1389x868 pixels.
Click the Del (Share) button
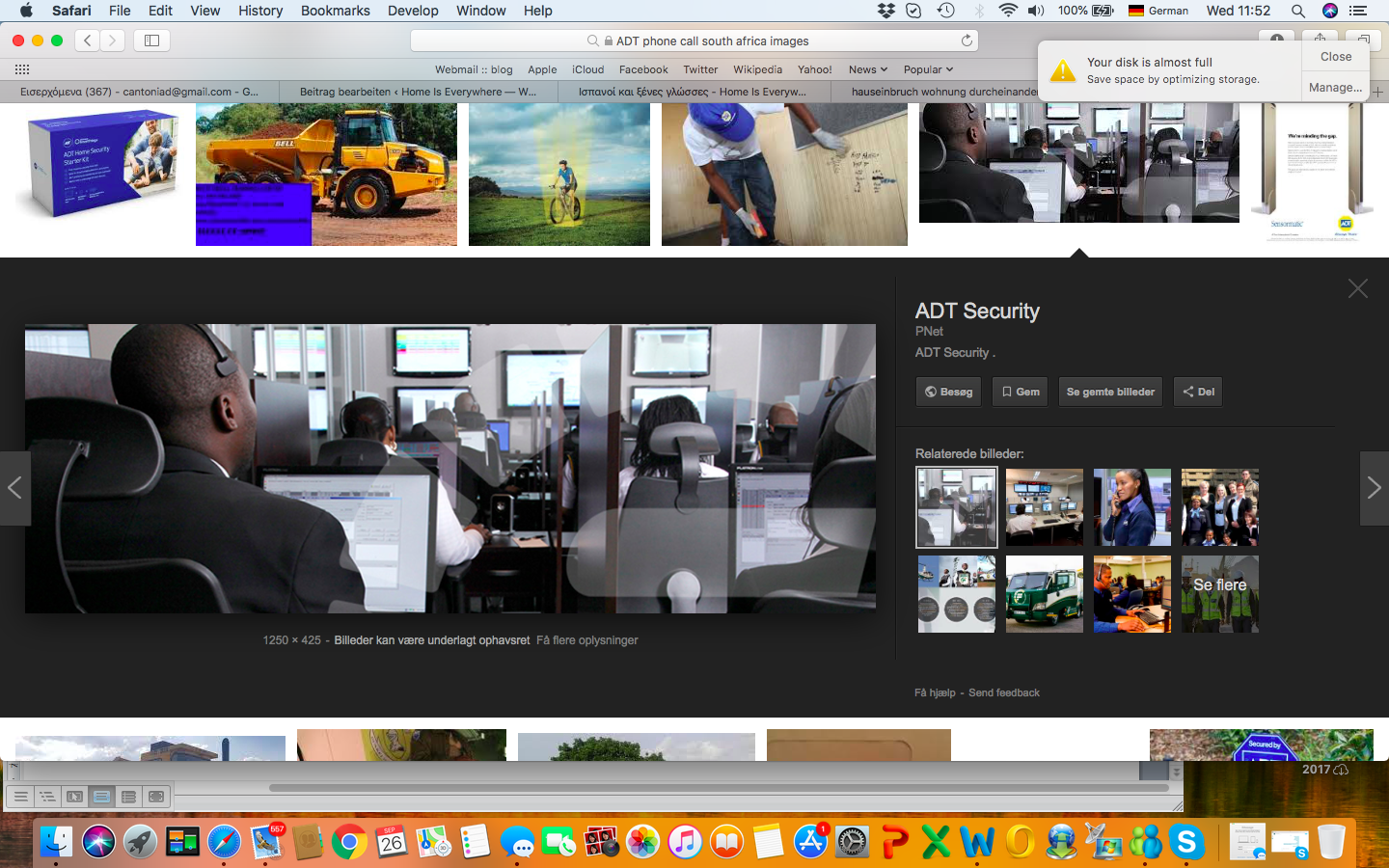pyautogui.click(x=1198, y=392)
